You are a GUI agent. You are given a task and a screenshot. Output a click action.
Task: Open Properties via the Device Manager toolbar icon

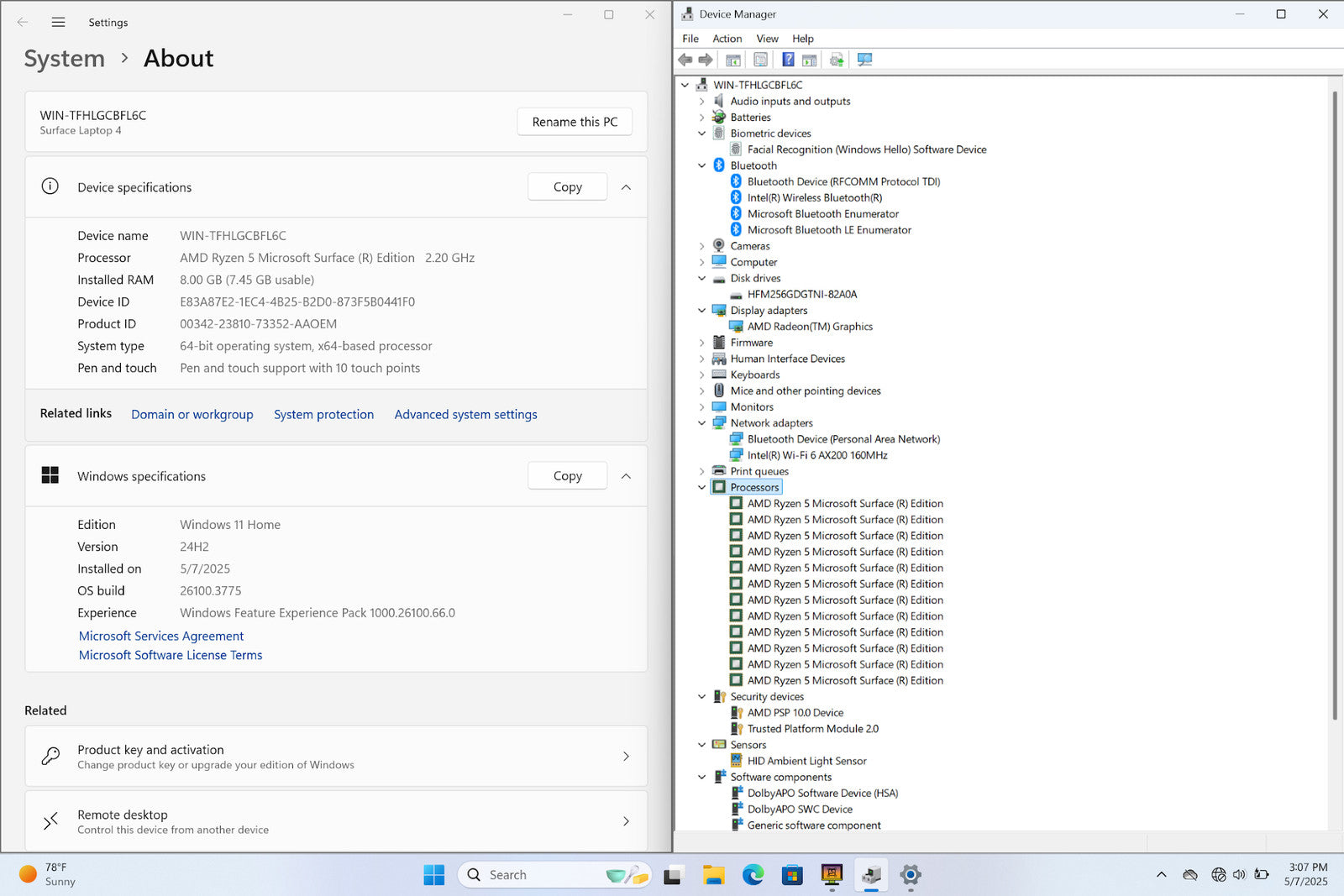(760, 60)
